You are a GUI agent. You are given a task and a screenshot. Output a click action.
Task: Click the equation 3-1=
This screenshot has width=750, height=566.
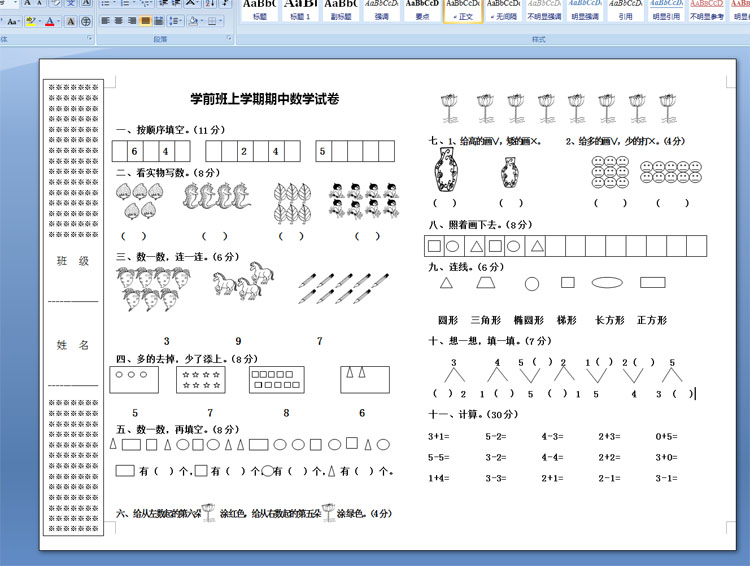666,478
